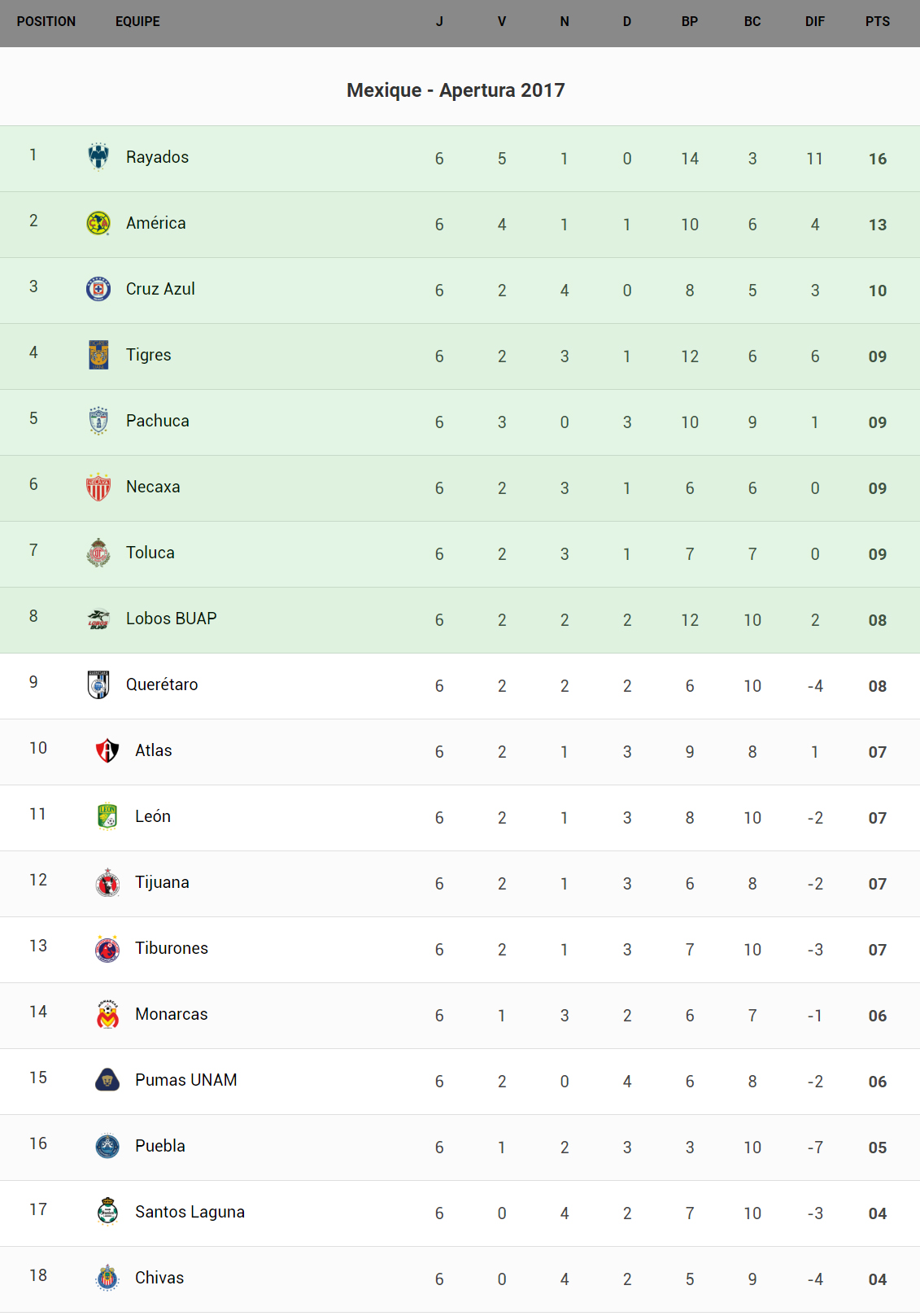Screen dimensions: 920x1316
Task: Open the Pachuca team link
Action: 157,421
